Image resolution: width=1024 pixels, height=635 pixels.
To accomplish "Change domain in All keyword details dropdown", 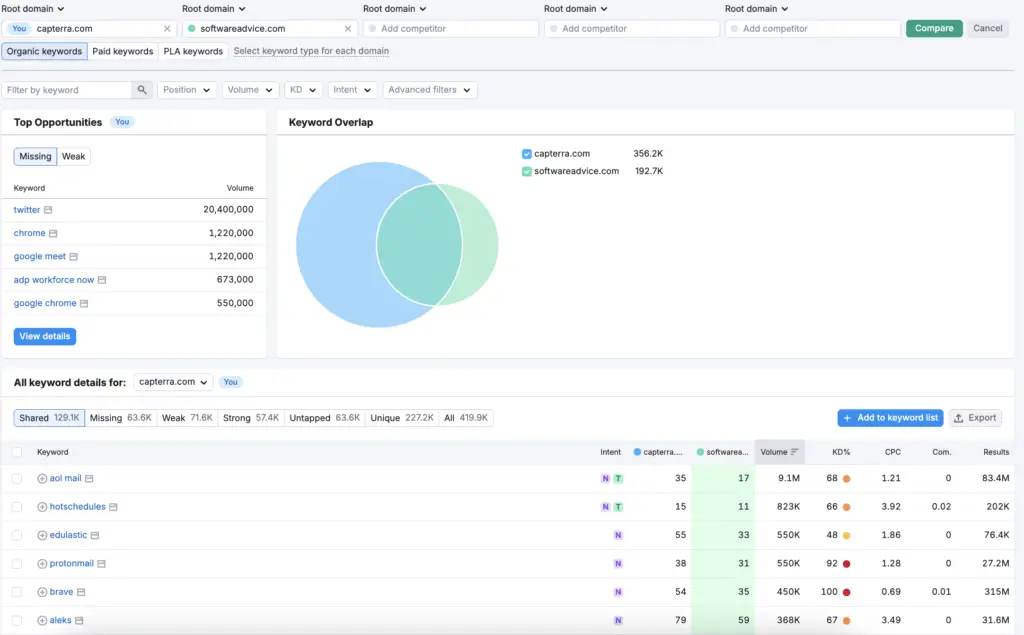I will point(173,382).
